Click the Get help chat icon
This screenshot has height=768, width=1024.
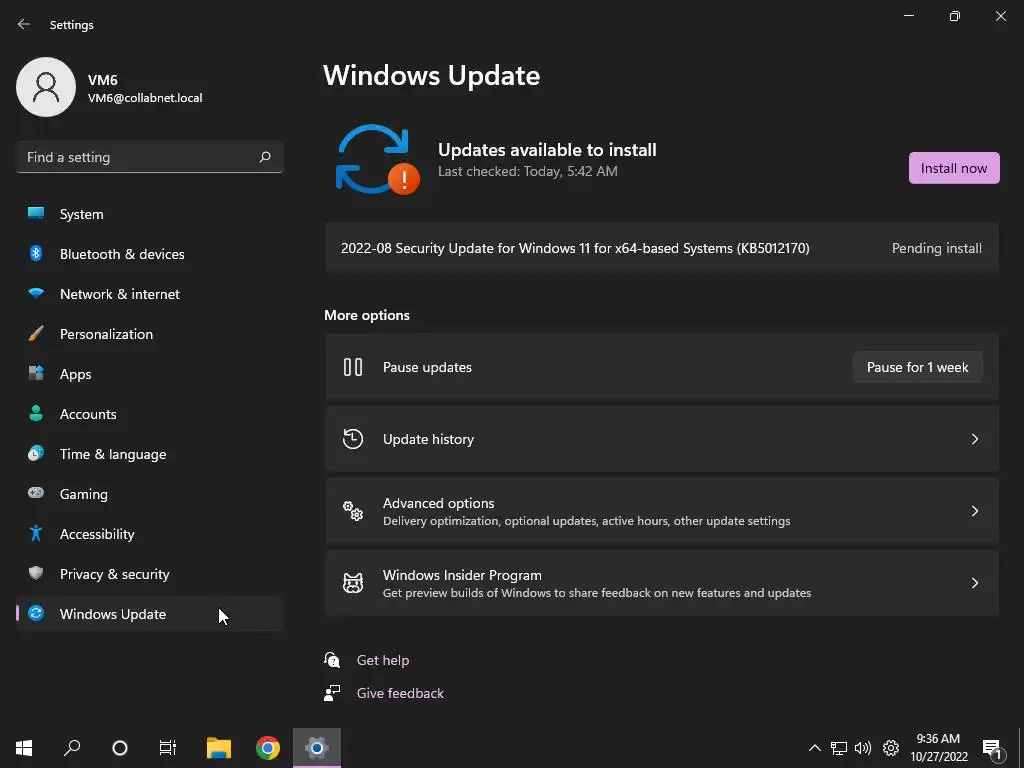pos(332,660)
